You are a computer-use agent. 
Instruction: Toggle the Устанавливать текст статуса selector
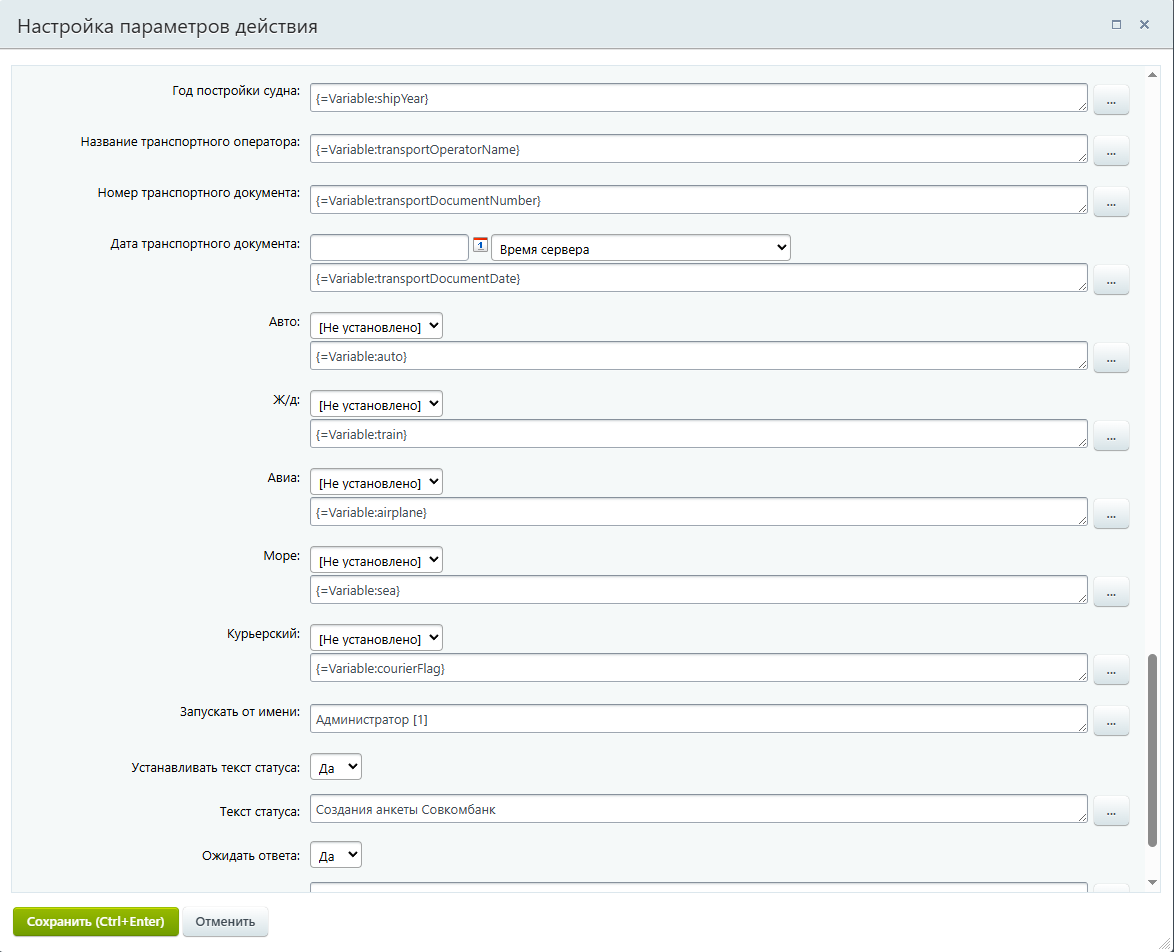pyautogui.click(x=336, y=768)
